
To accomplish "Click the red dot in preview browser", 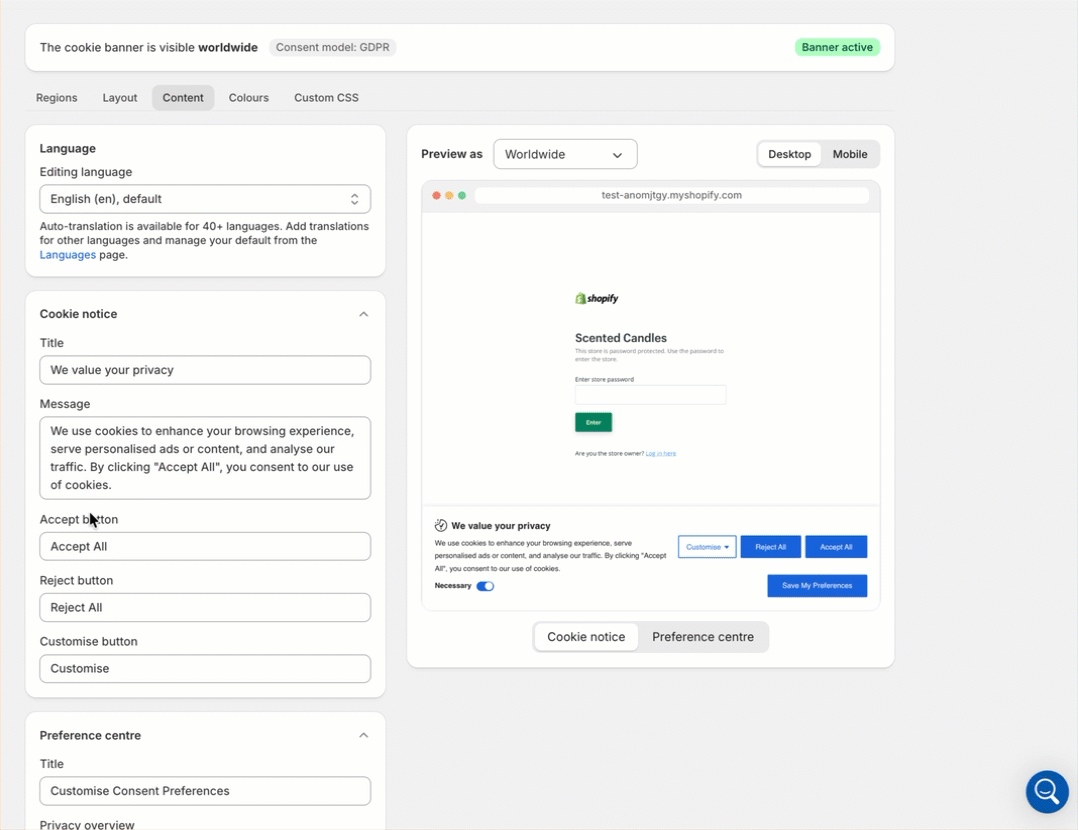I will point(436,195).
